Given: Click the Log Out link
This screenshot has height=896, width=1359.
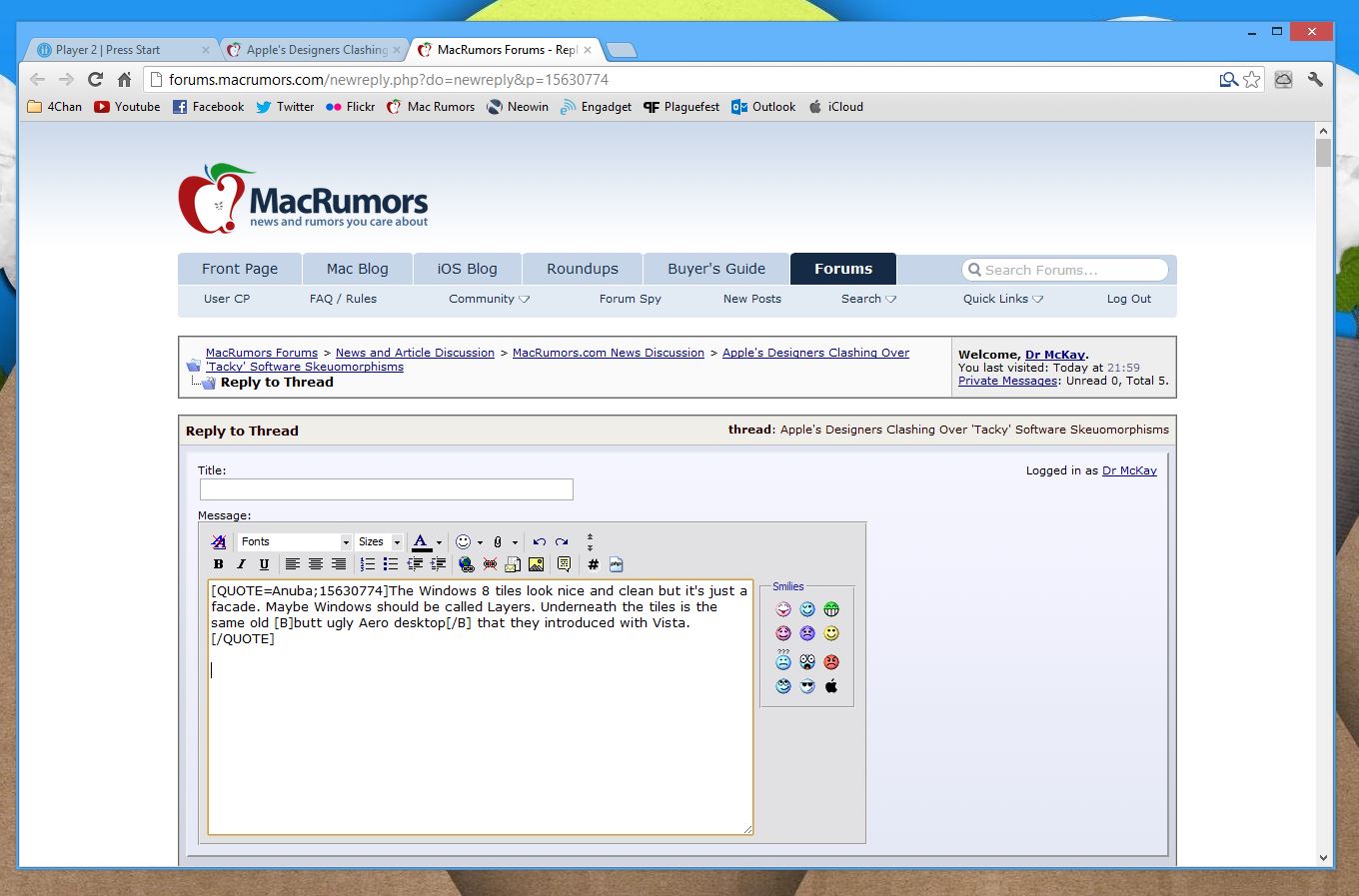Looking at the screenshot, I should (1129, 299).
